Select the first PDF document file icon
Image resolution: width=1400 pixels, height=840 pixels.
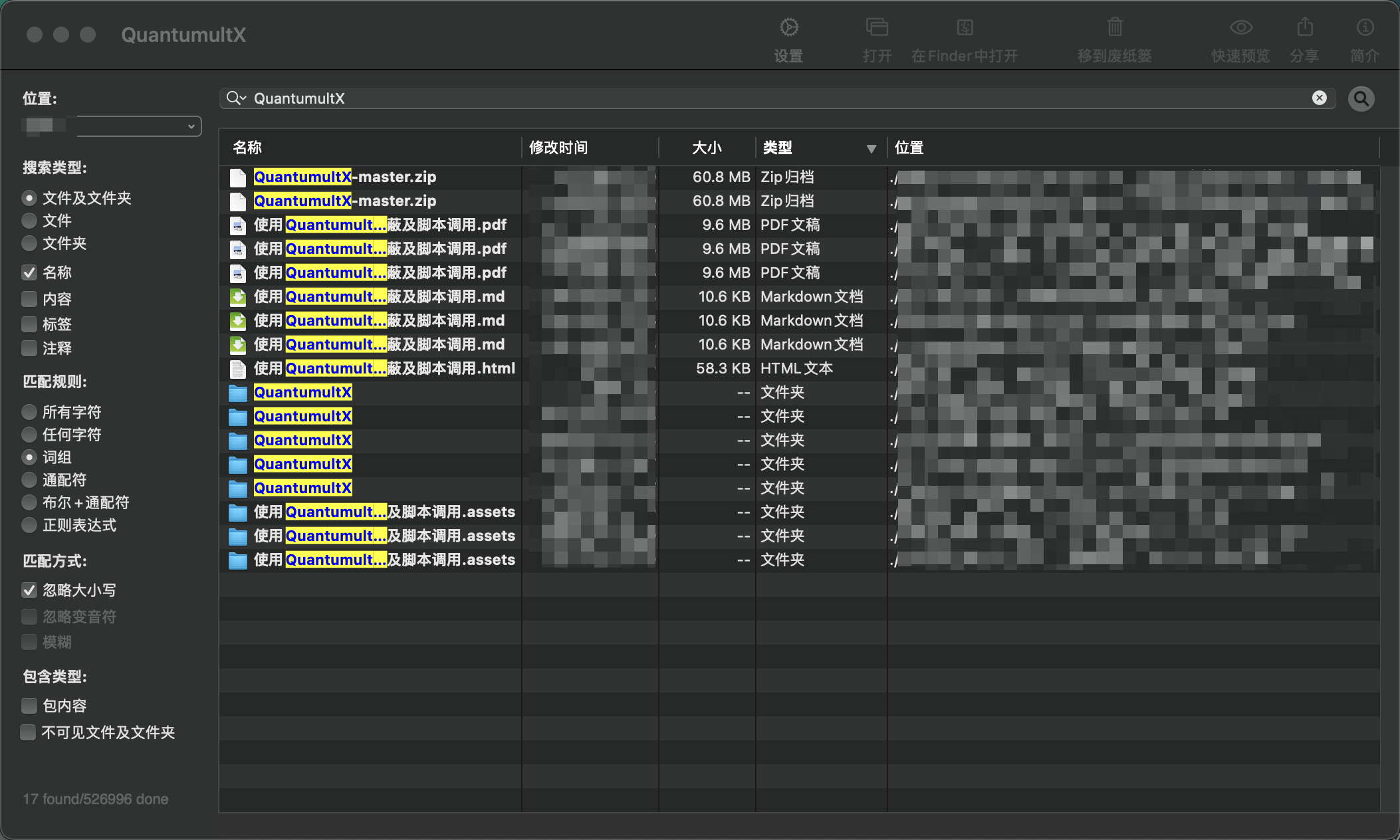pos(237,225)
